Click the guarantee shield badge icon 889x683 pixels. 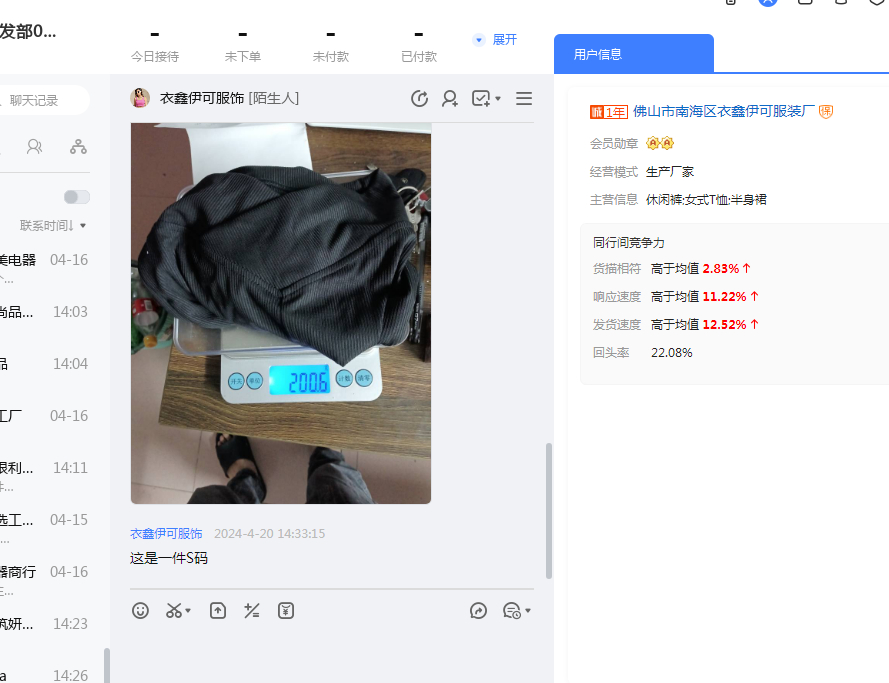coord(826,112)
